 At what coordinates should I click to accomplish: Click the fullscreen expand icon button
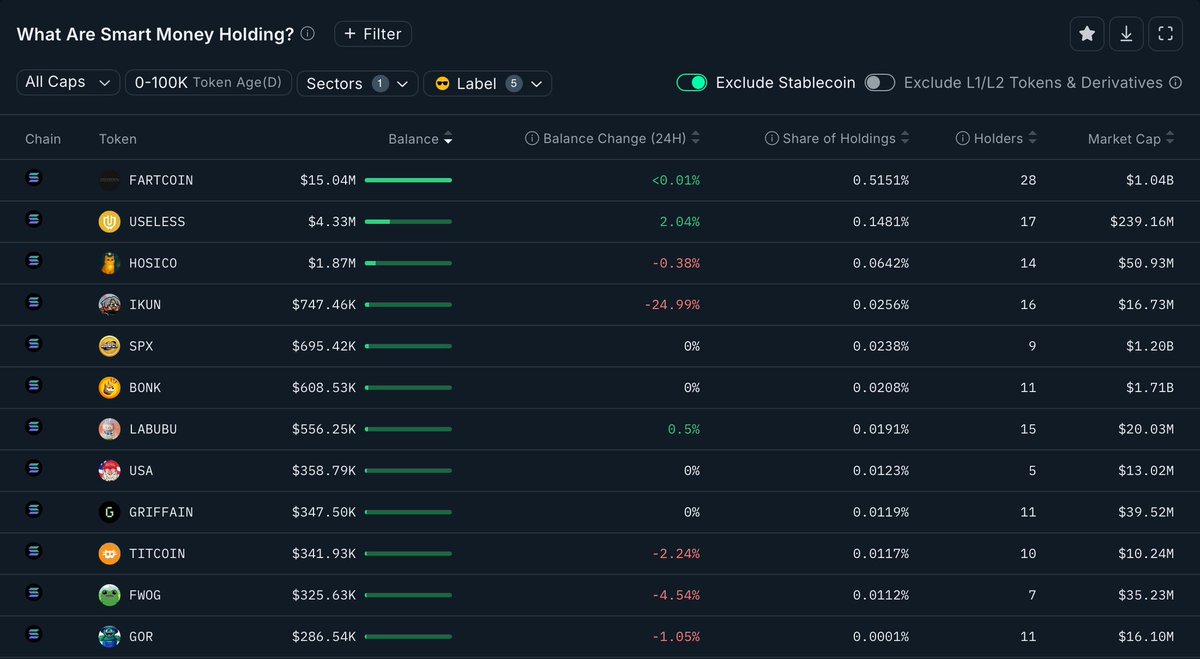pos(1165,34)
